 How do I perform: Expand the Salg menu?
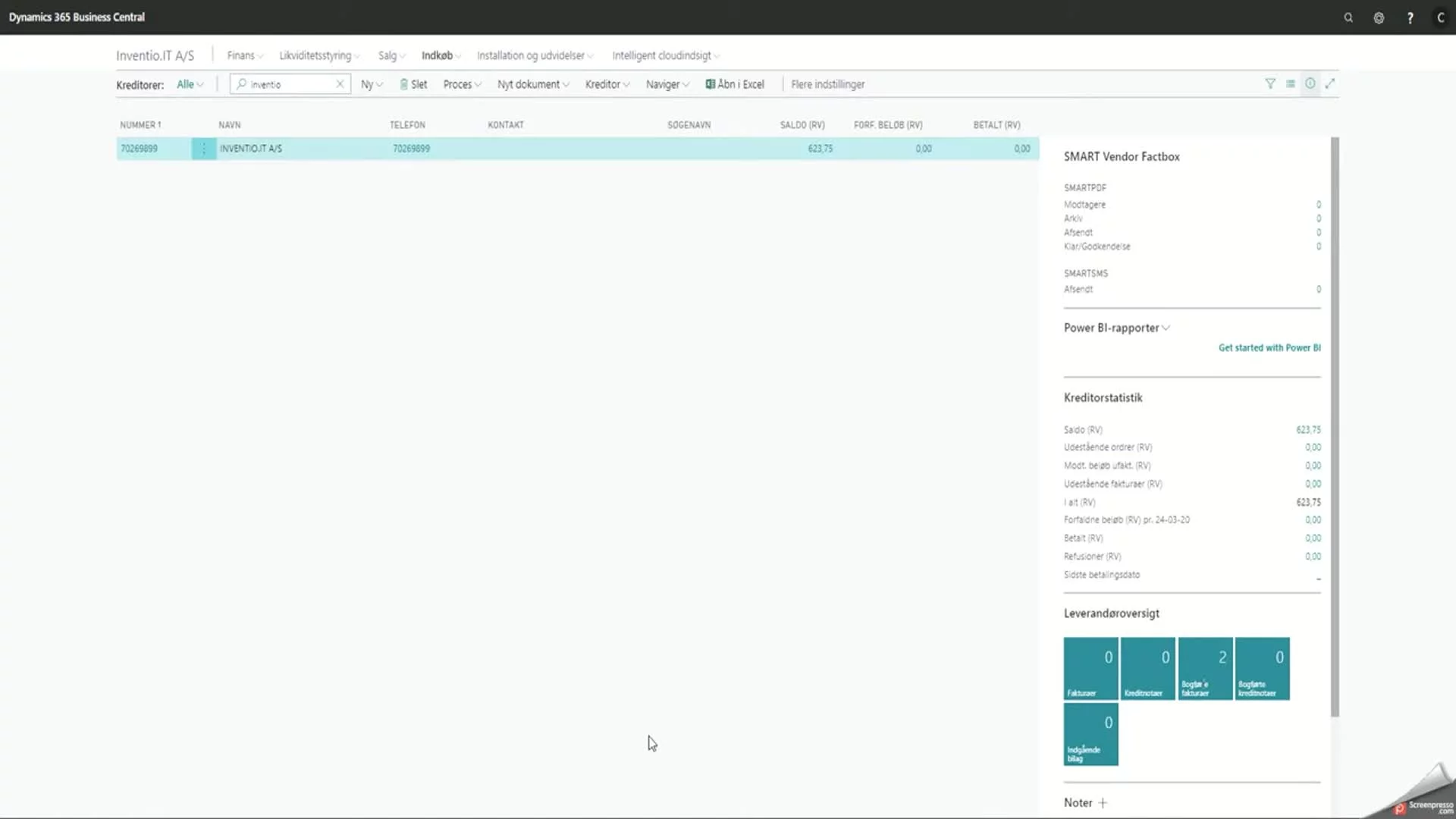pos(391,55)
